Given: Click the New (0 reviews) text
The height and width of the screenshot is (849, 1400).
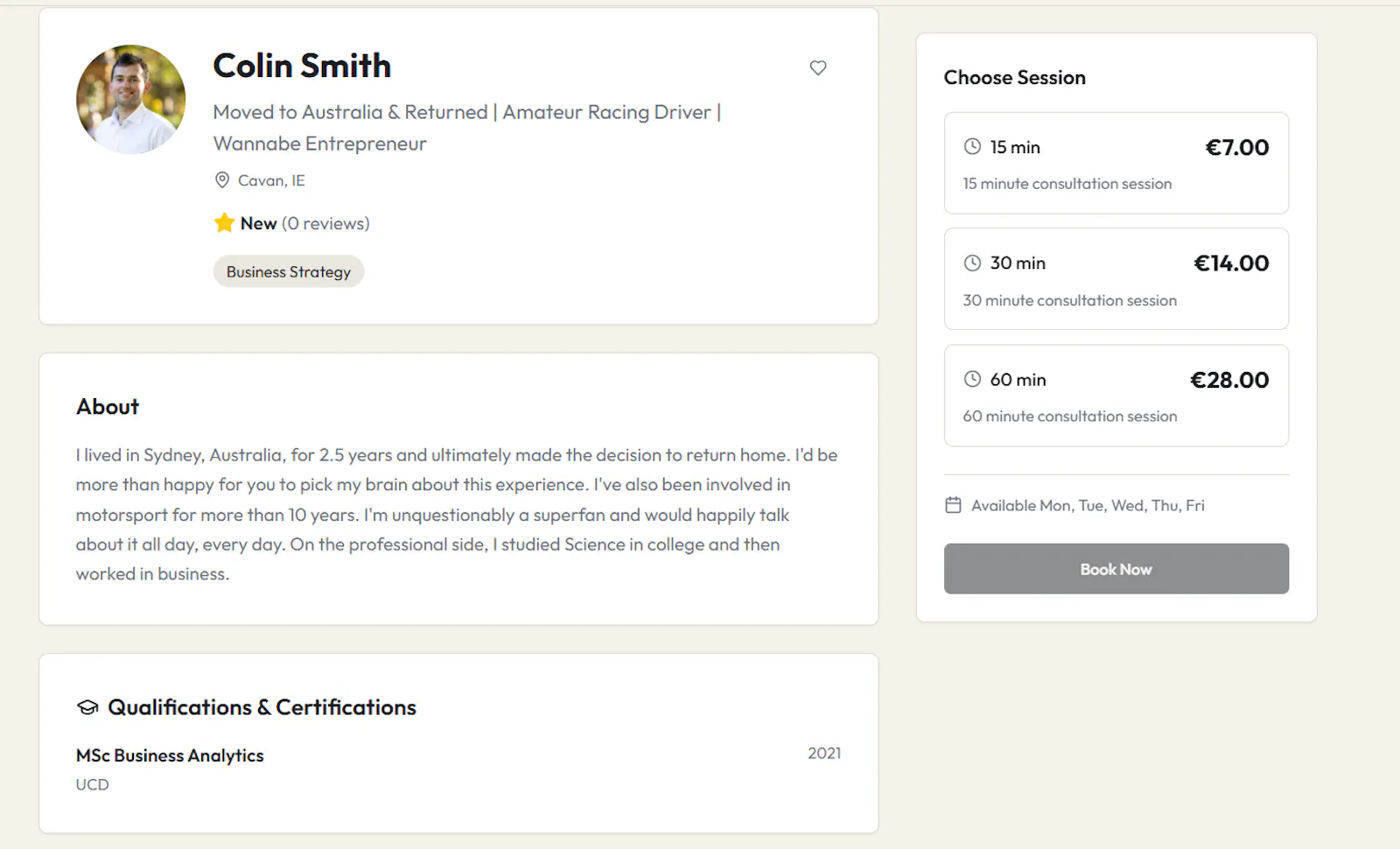Looking at the screenshot, I should [304, 223].
